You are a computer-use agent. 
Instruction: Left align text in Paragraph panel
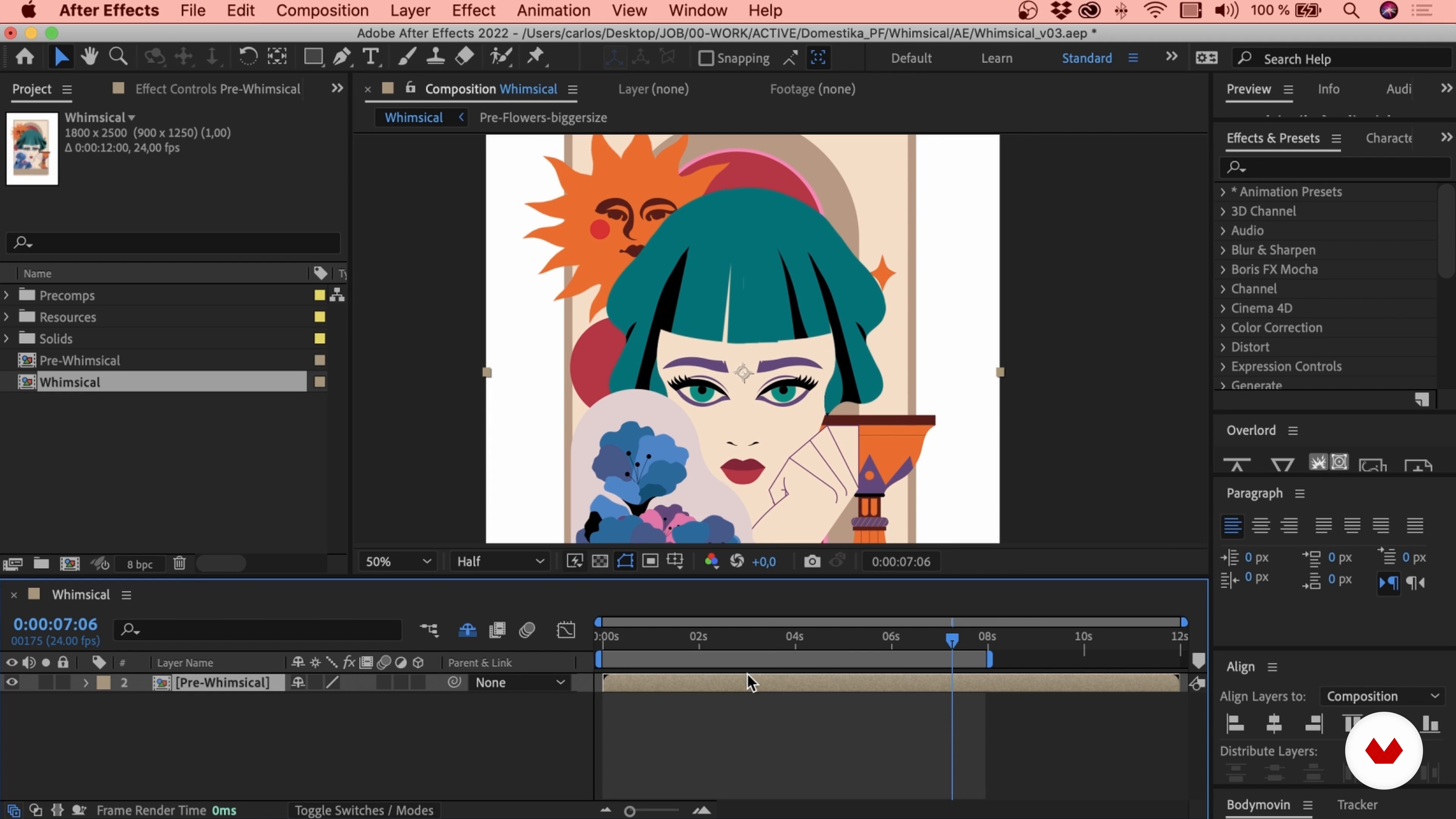point(1232,526)
